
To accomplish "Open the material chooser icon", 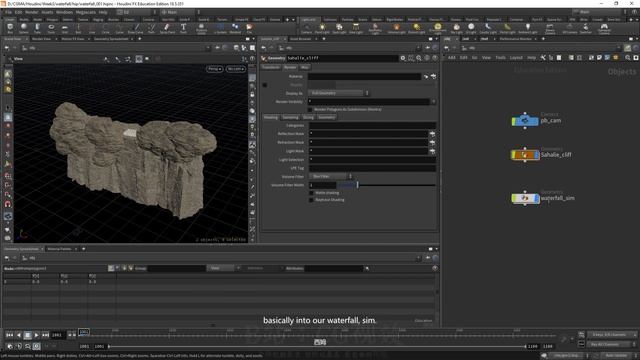I will pos(433,76).
